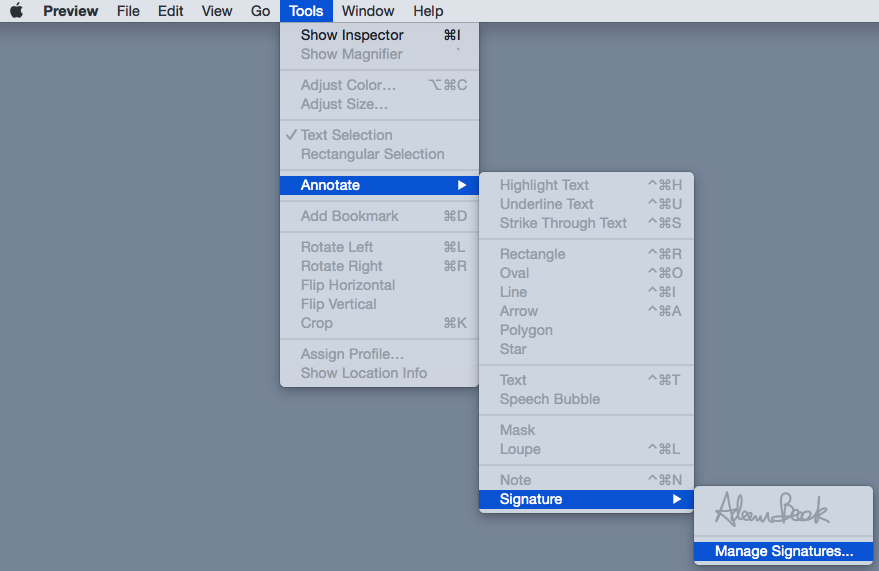Image resolution: width=879 pixels, height=571 pixels.
Task: Open the File menu
Action: (x=128, y=11)
